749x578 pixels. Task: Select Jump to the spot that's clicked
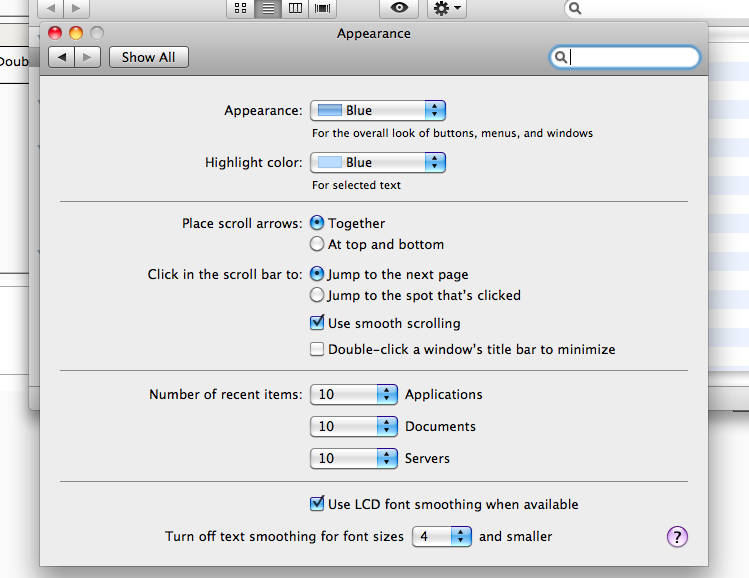317,295
